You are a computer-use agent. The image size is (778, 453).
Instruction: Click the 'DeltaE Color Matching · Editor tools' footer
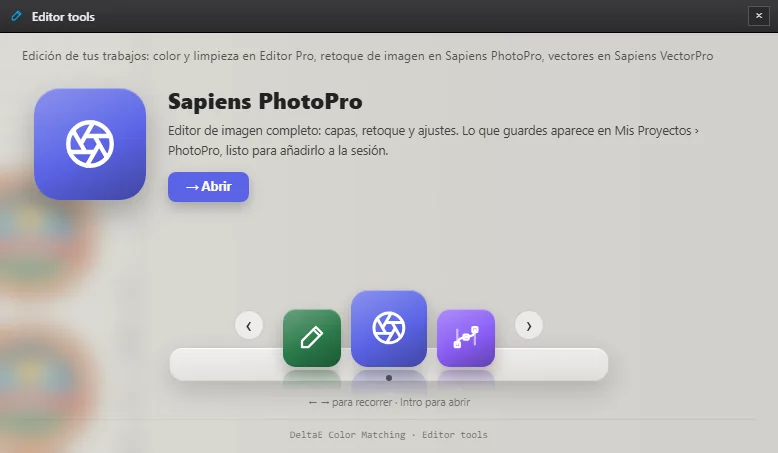(x=389, y=435)
